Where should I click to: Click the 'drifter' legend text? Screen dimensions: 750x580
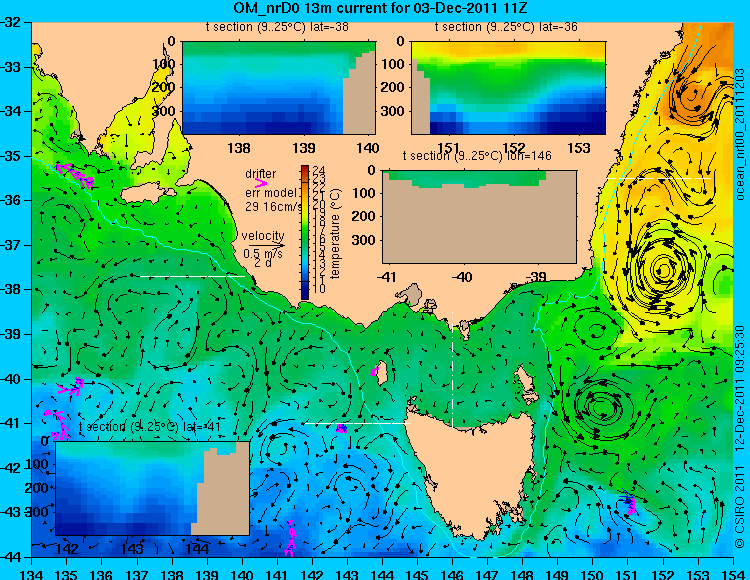coord(261,174)
